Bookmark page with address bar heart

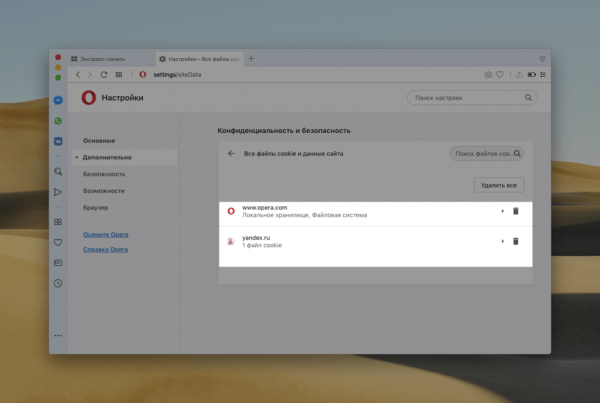pyautogui.click(x=500, y=75)
